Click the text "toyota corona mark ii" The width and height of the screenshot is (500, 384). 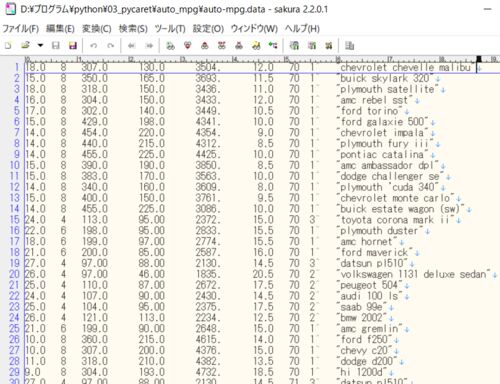click(395, 220)
